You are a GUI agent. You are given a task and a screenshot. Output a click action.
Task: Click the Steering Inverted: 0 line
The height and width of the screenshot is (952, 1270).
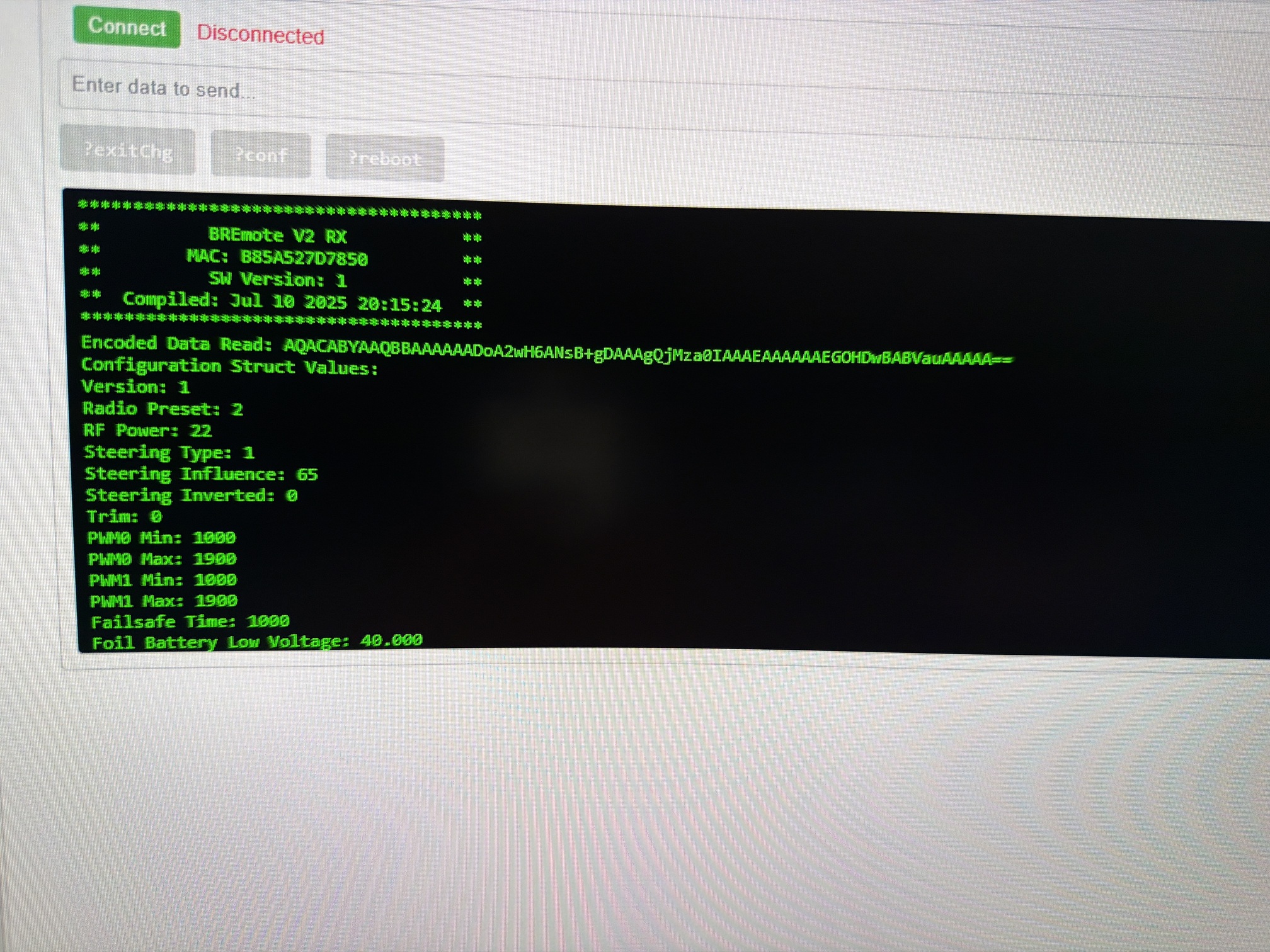coord(191,496)
